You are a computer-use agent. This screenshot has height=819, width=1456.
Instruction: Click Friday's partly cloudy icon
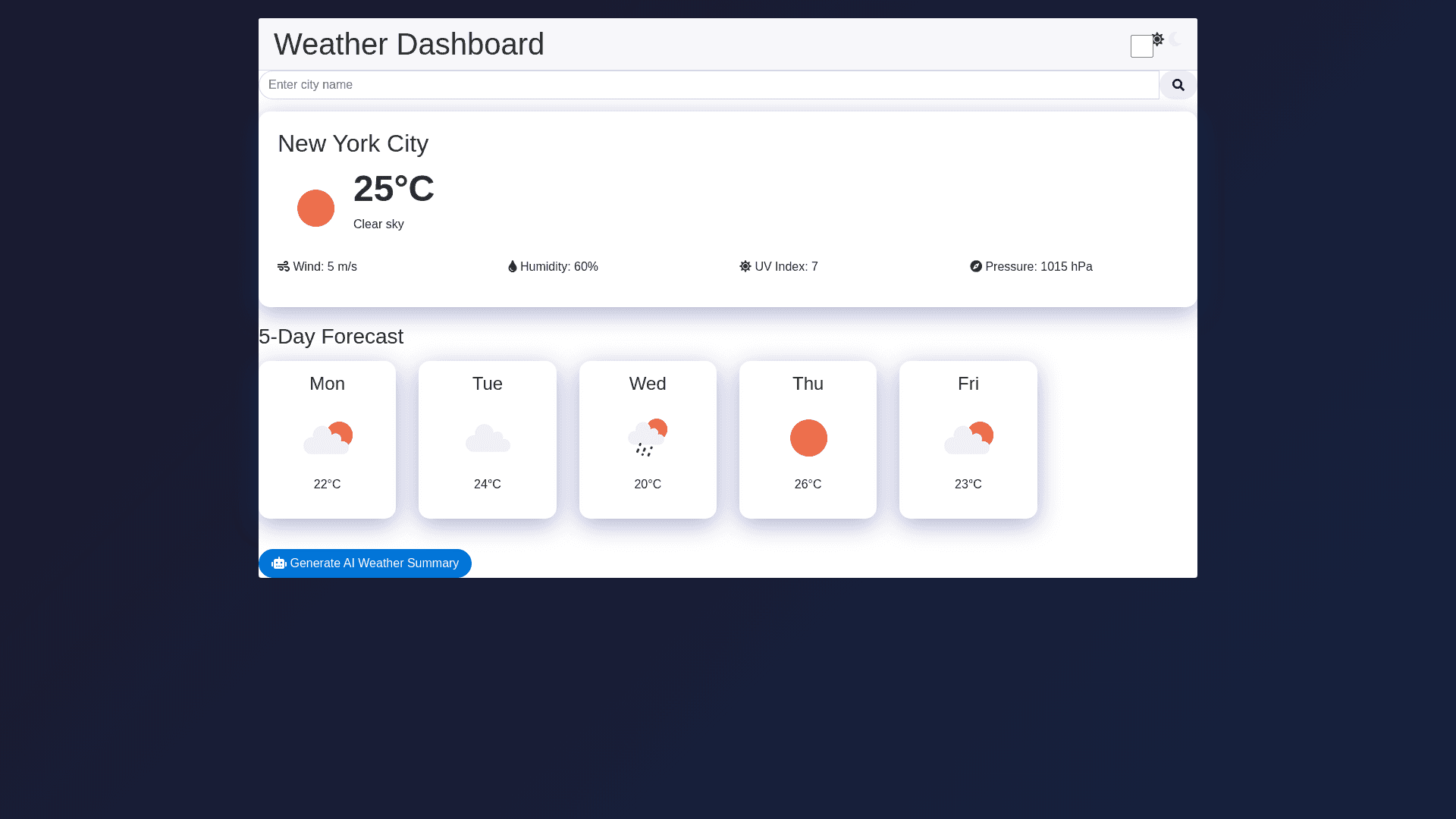click(968, 438)
